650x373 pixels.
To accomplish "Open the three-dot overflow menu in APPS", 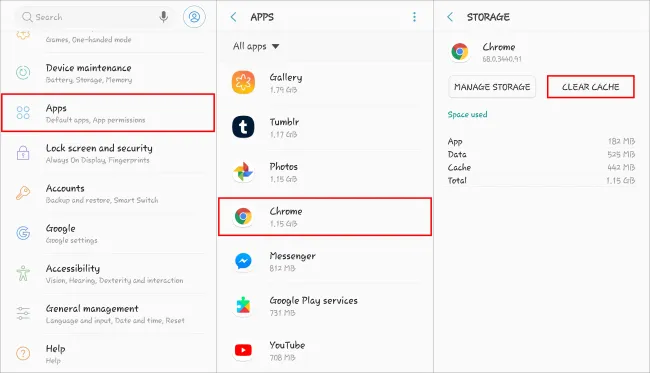I will 414,17.
